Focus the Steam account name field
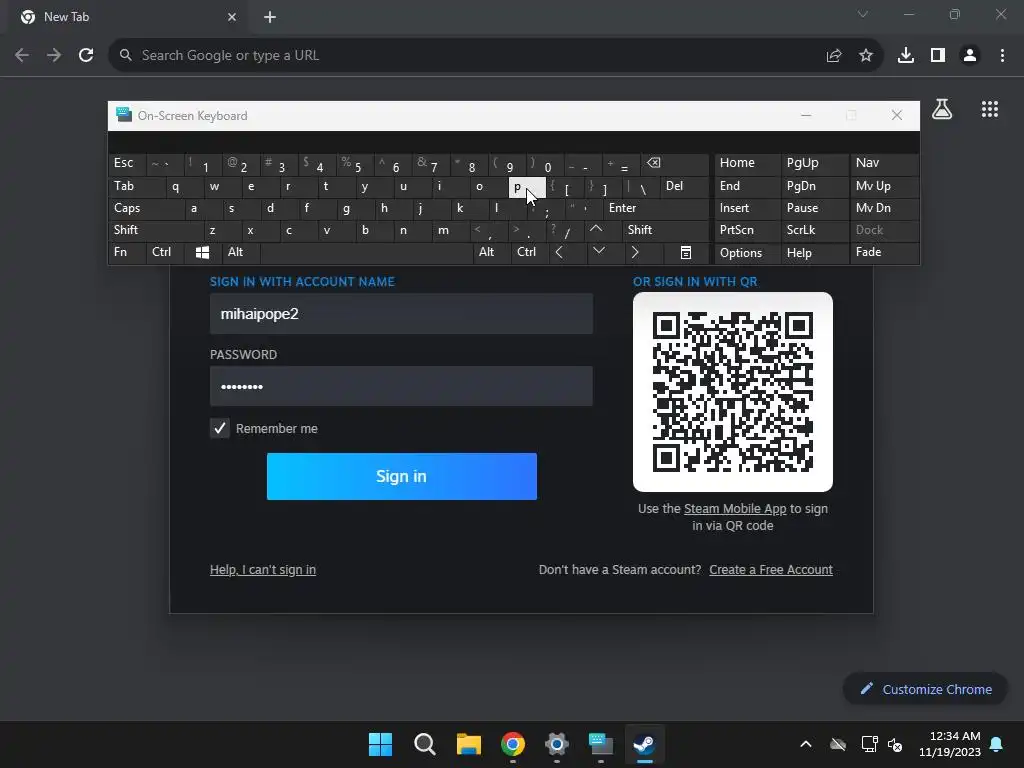This screenshot has height=768, width=1024. coord(401,314)
